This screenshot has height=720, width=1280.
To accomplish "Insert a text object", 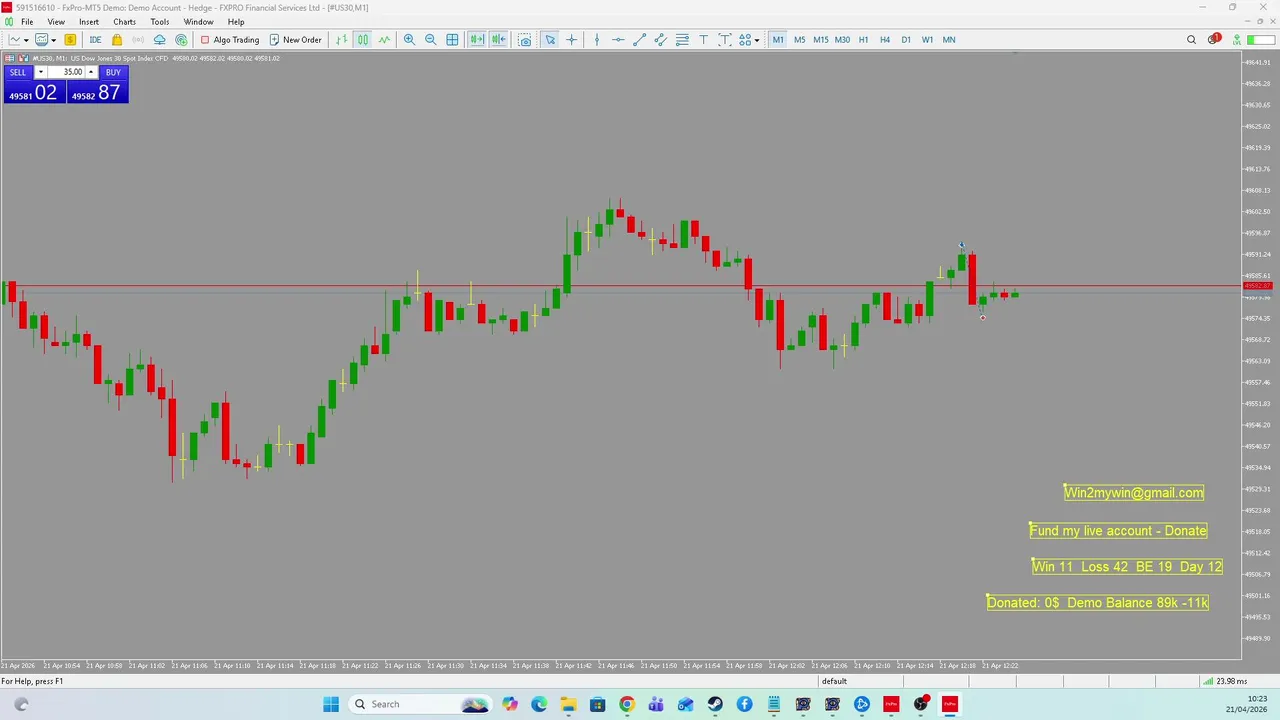I will (703, 40).
